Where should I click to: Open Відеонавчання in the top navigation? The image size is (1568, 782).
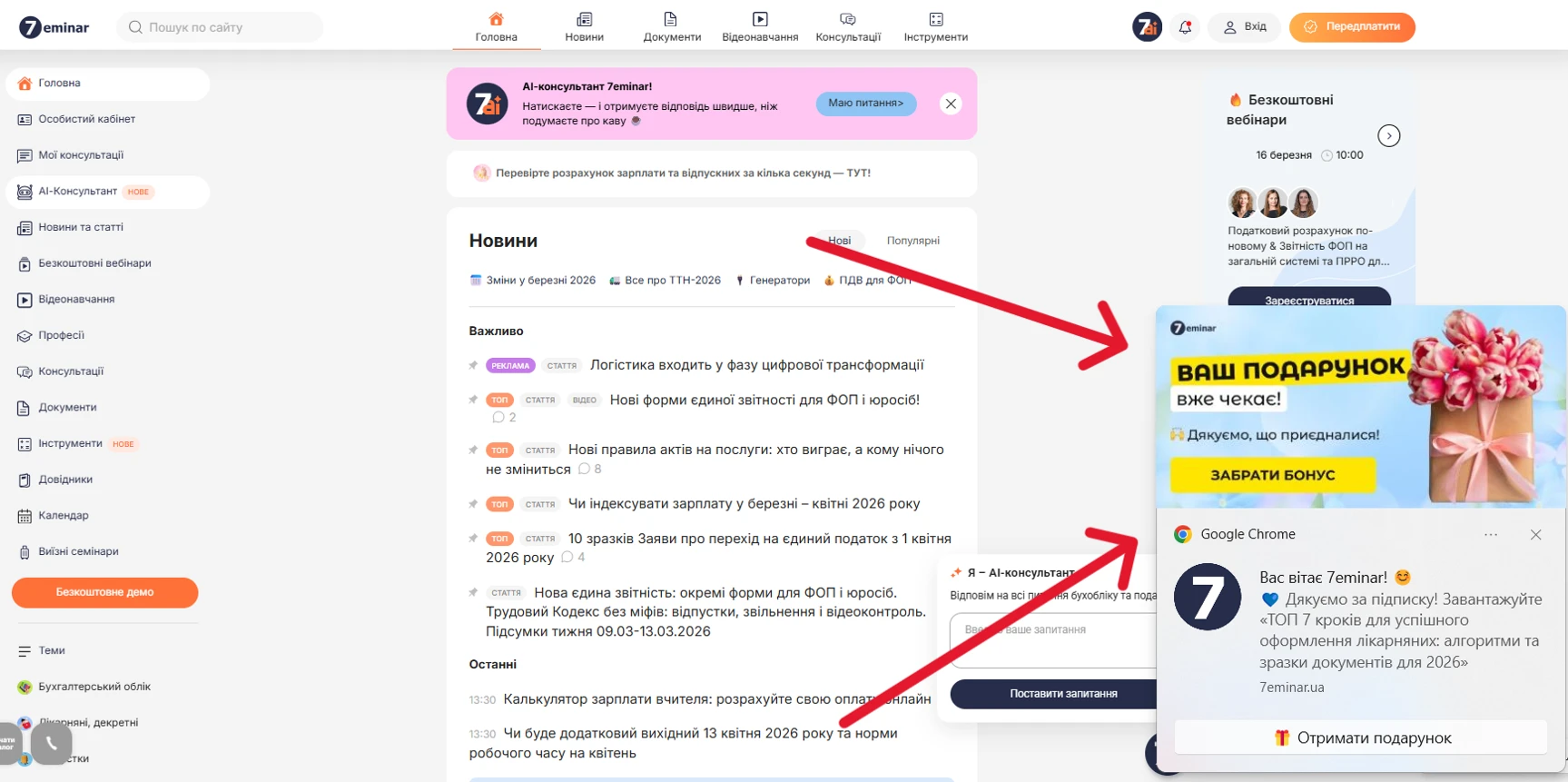(760, 27)
